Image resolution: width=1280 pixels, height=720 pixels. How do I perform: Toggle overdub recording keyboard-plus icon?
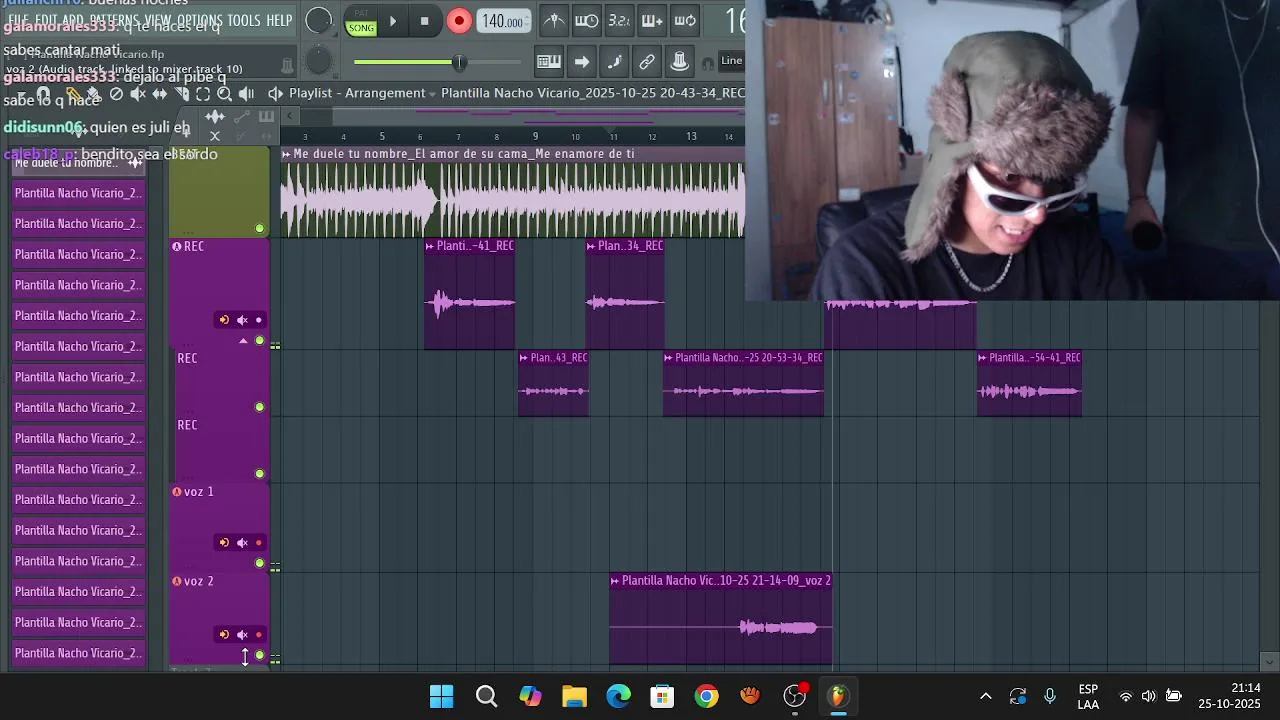pyautogui.click(x=652, y=21)
